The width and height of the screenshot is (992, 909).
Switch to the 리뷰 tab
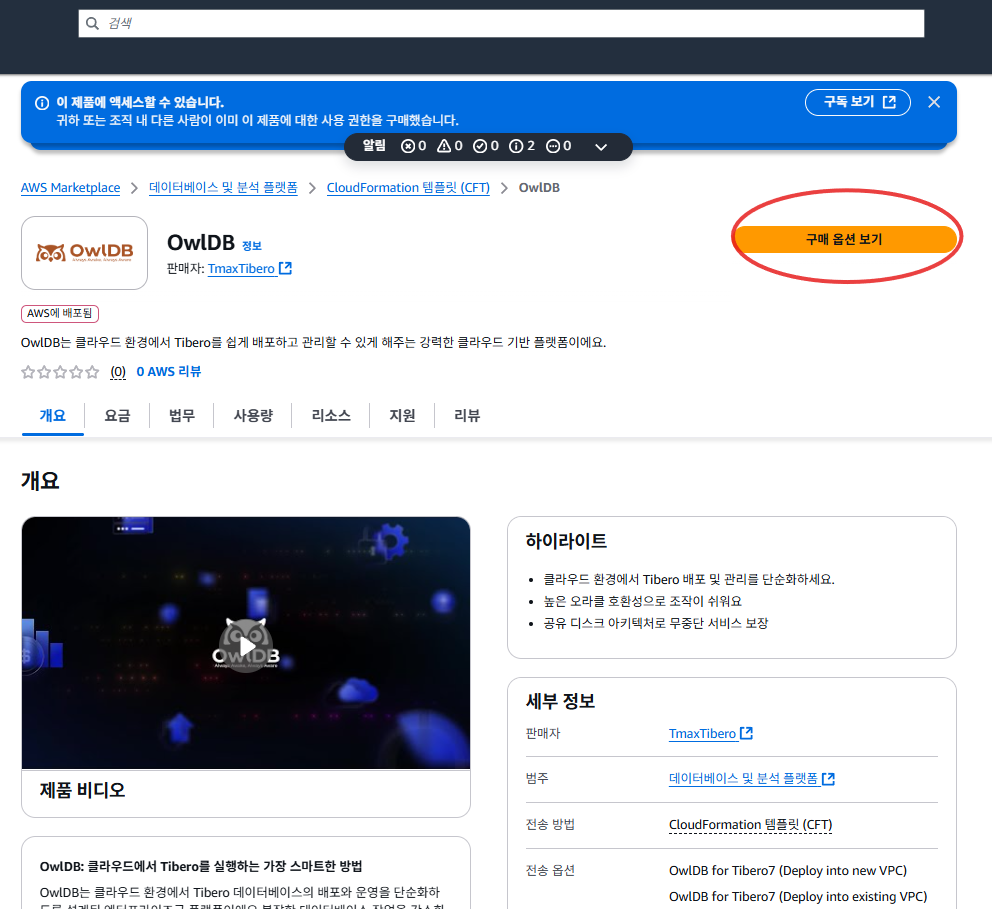[x=467, y=416]
